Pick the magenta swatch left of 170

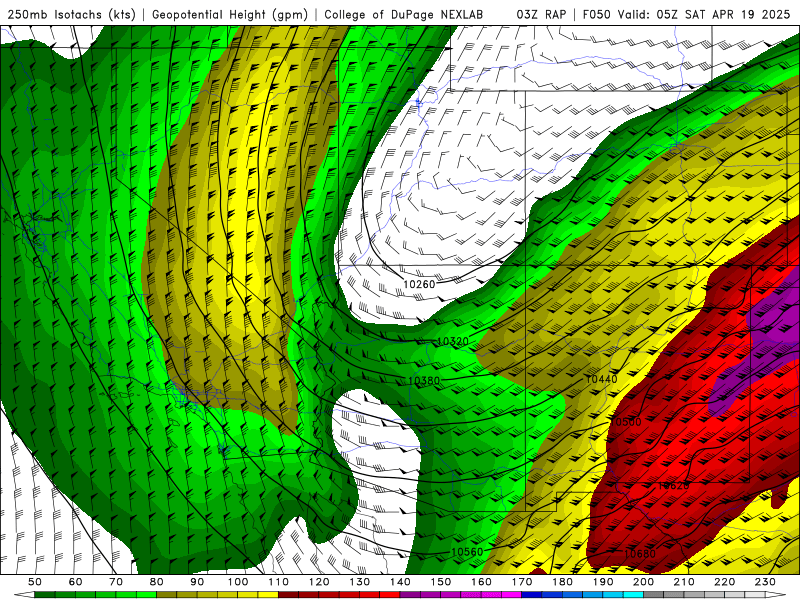[x=511, y=594]
